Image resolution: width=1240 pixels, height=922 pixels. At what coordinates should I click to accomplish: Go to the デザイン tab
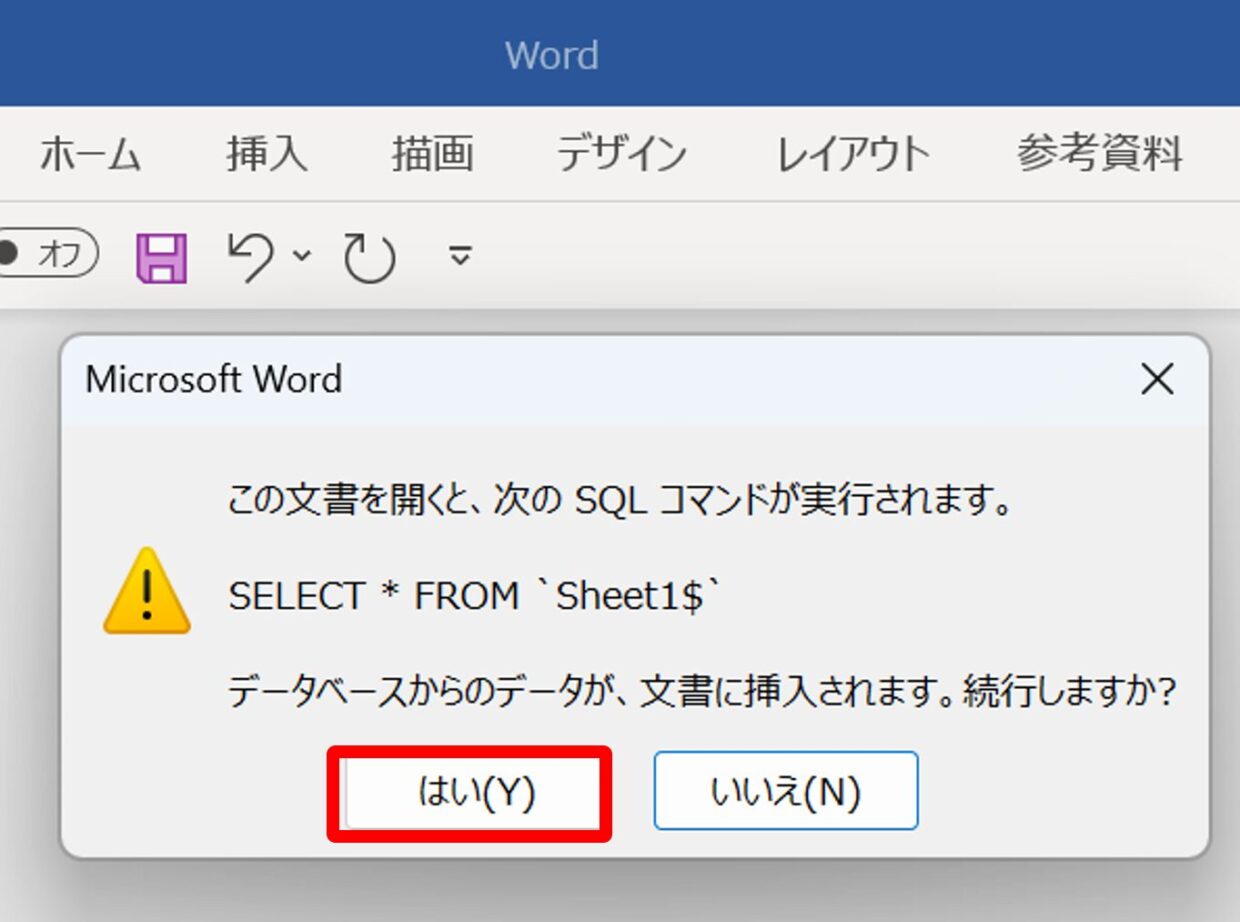point(621,155)
